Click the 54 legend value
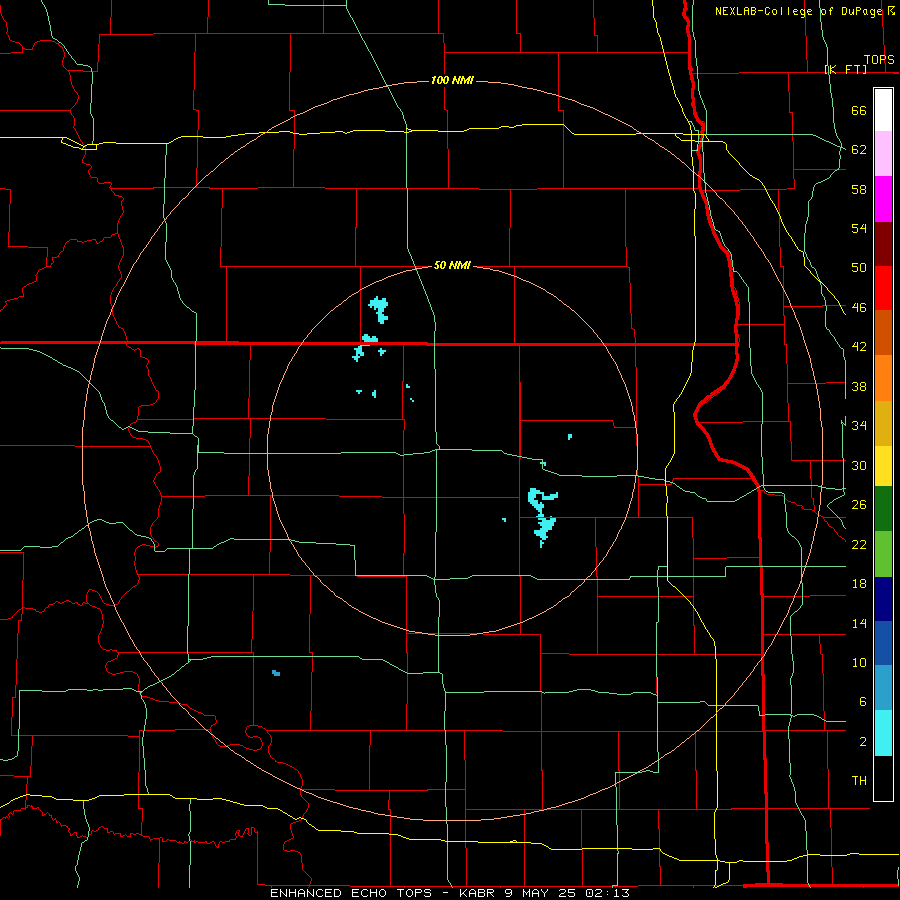 [x=859, y=228]
